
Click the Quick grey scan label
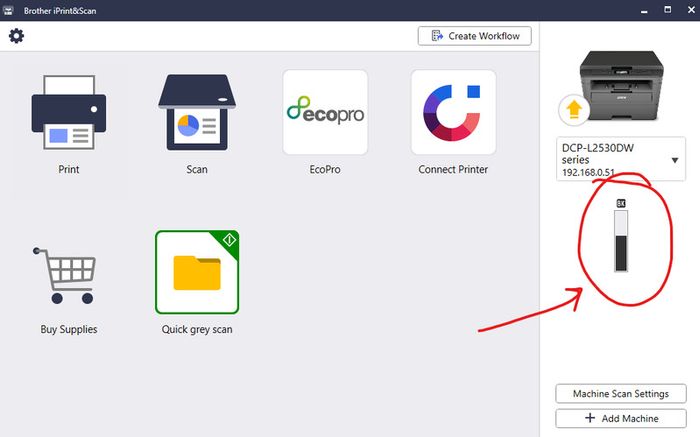(x=197, y=329)
